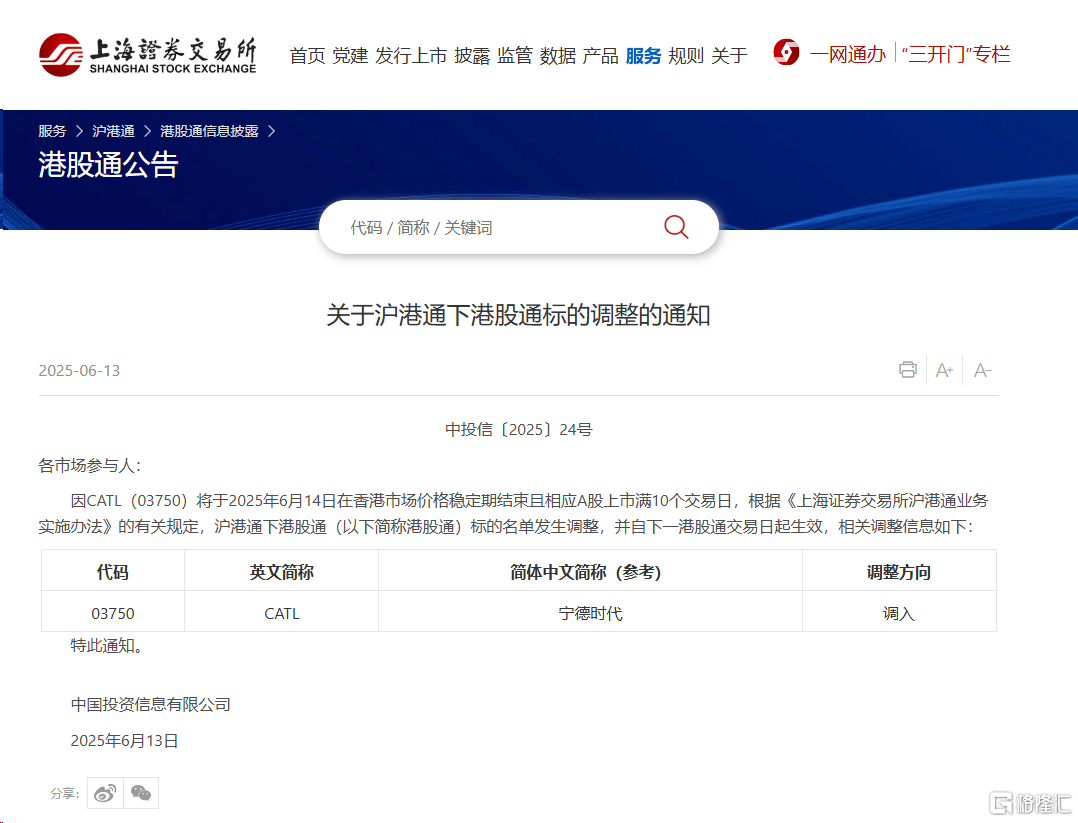
Task: Click the 三开门专栏 link
Action: point(956,55)
